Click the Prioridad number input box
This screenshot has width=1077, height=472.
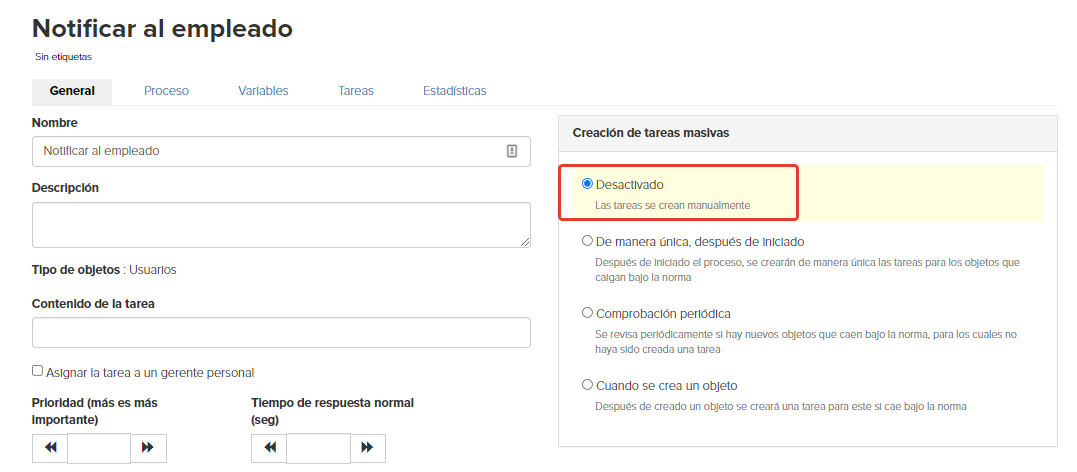(99, 449)
